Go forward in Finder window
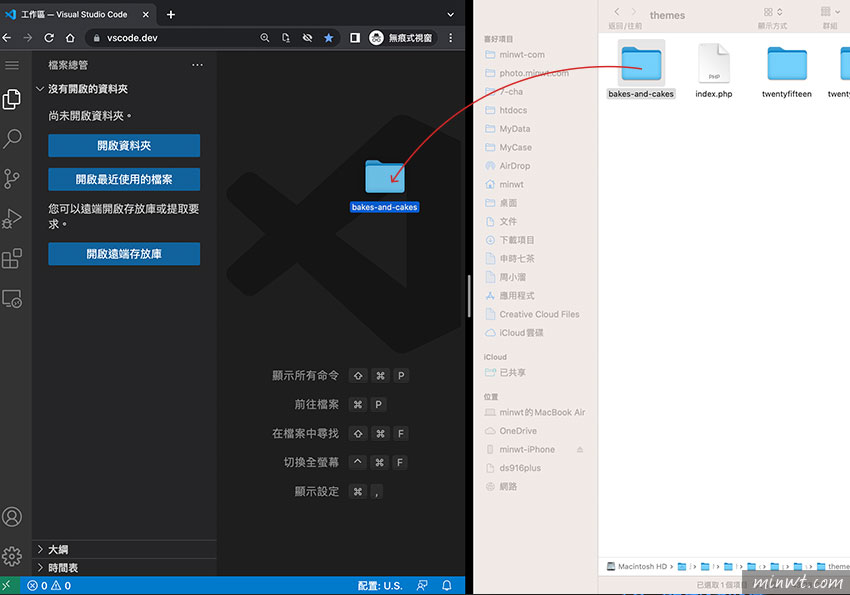Screen dimensions: 850x595 [633, 12]
